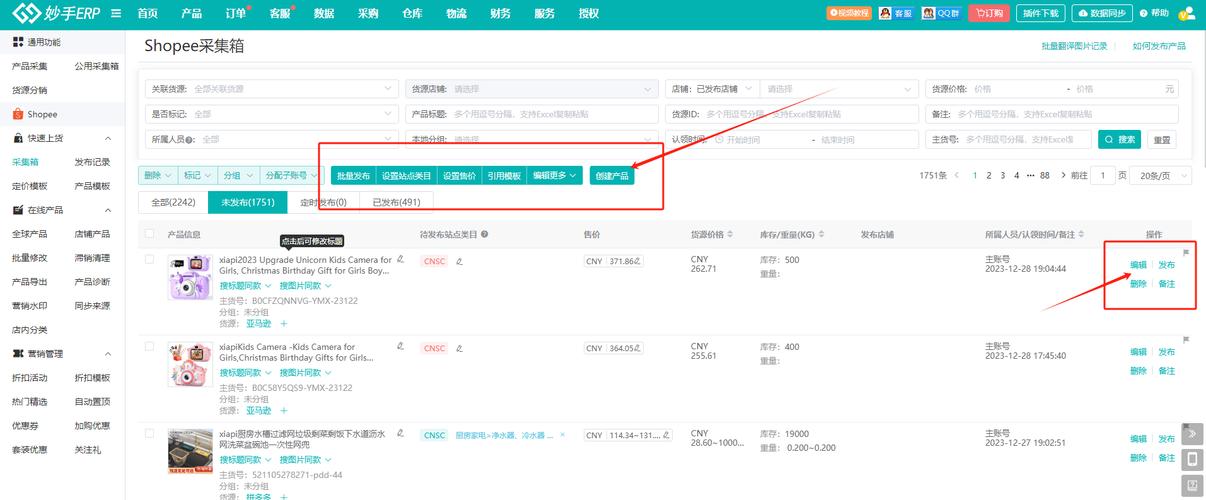Click the flag icon on the xiapiKids Camera row

pos(1186,339)
